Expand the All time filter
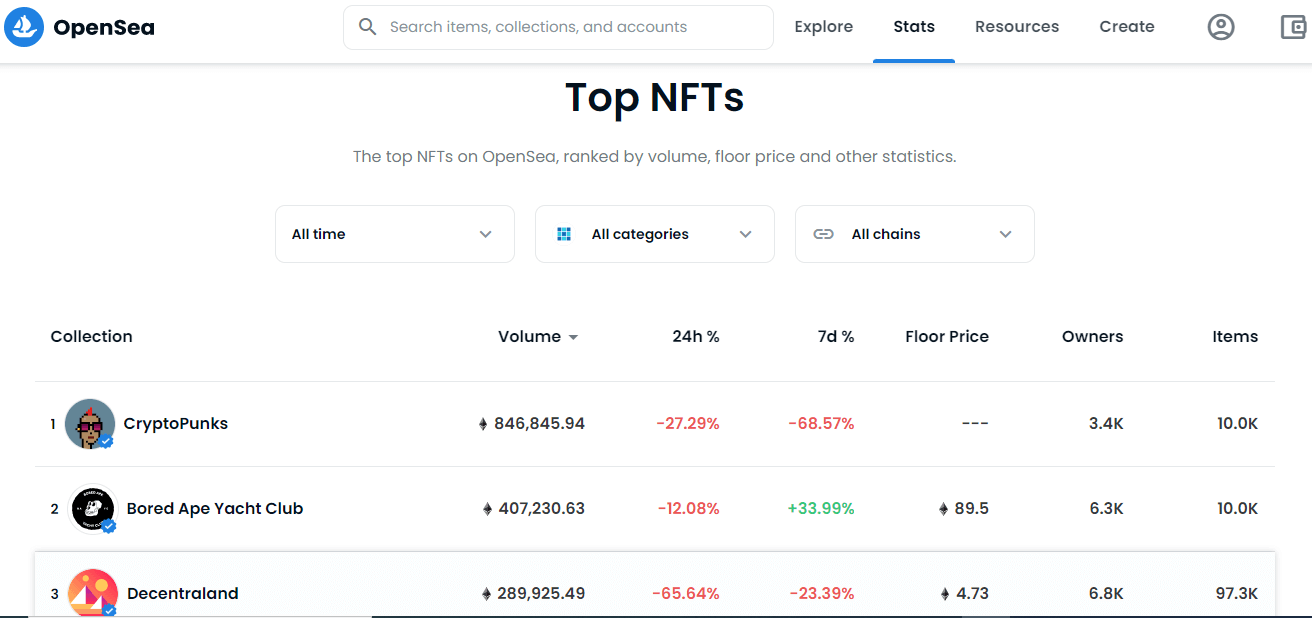Image resolution: width=1312 pixels, height=618 pixels. click(x=394, y=233)
